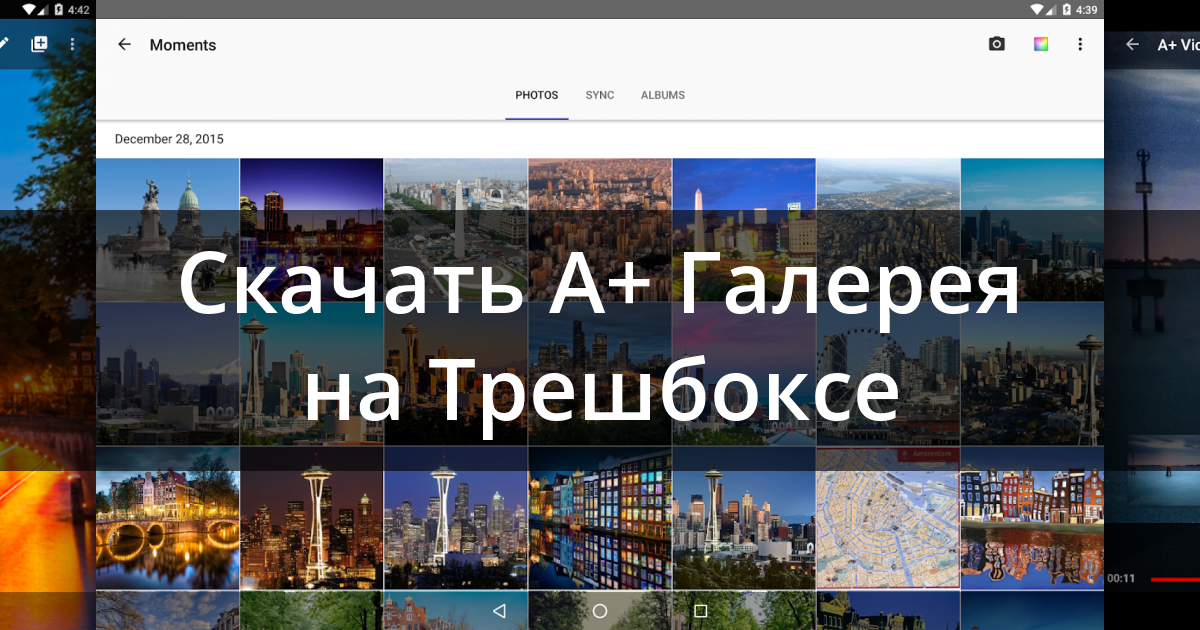Seek the red video progress bar
Image resolution: width=1200 pixels, height=630 pixels.
[1175, 578]
